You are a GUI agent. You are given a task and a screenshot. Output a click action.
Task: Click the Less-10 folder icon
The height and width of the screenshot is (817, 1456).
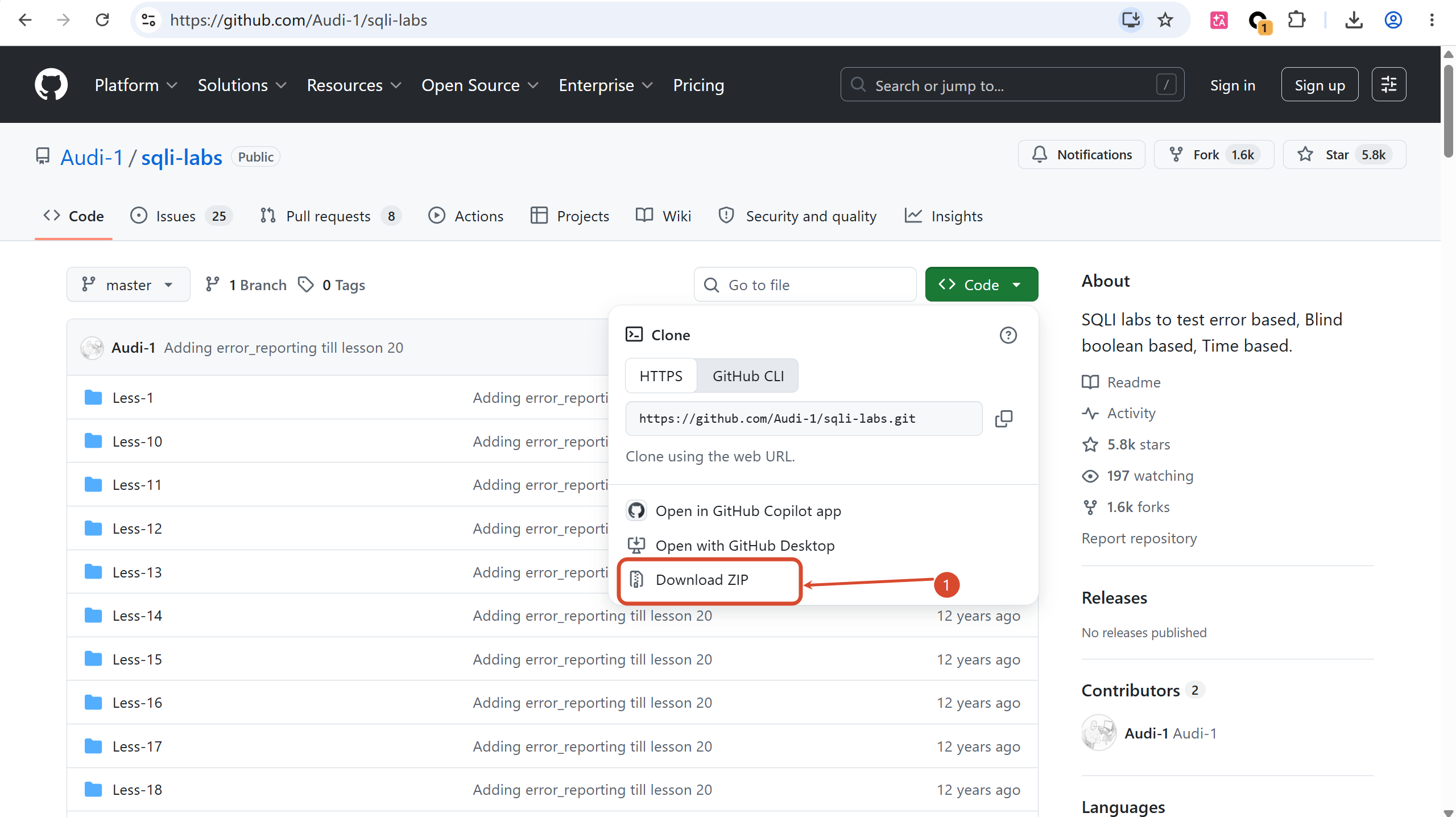93,441
